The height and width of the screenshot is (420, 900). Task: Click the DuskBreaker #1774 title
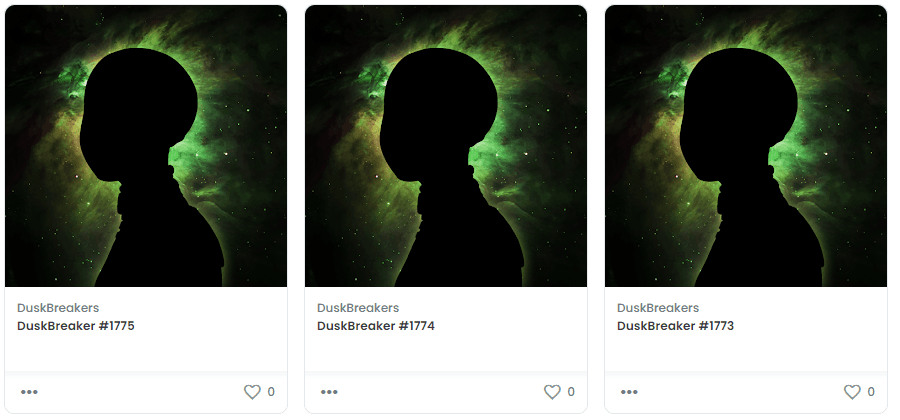[x=376, y=326]
